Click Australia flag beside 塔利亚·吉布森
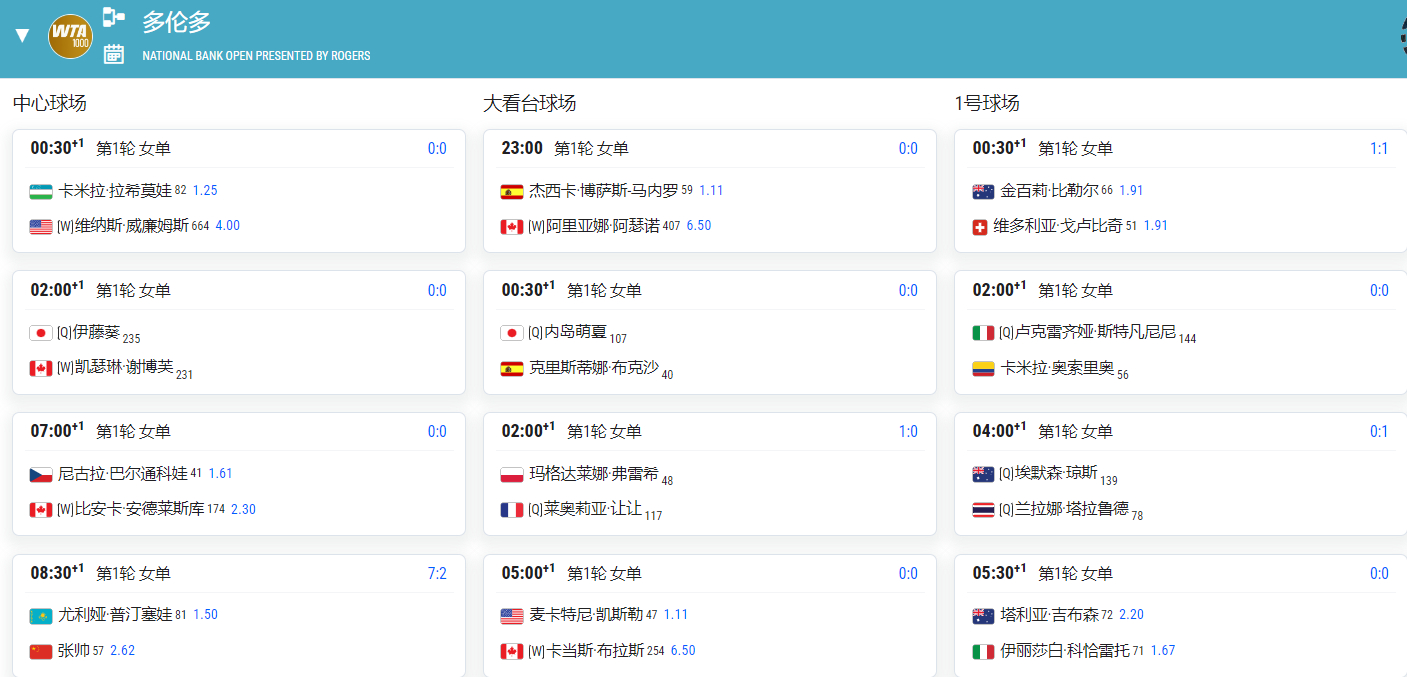 point(983,616)
